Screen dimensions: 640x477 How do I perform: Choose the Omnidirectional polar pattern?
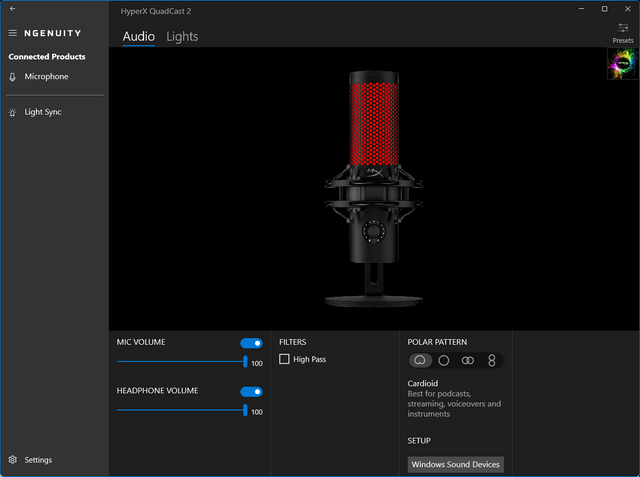pos(444,360)
